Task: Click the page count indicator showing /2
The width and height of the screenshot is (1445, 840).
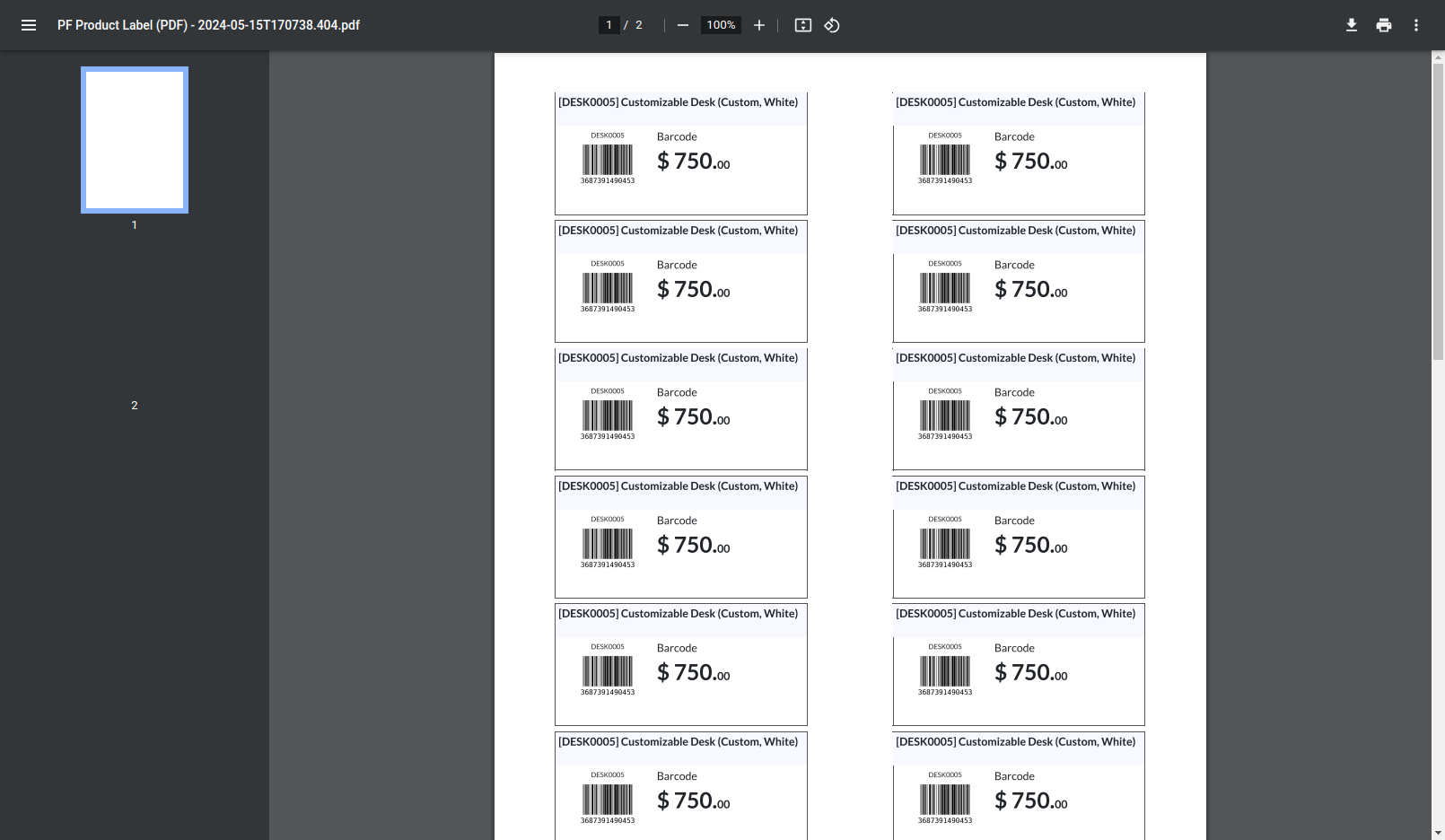Action: [638, 24]
